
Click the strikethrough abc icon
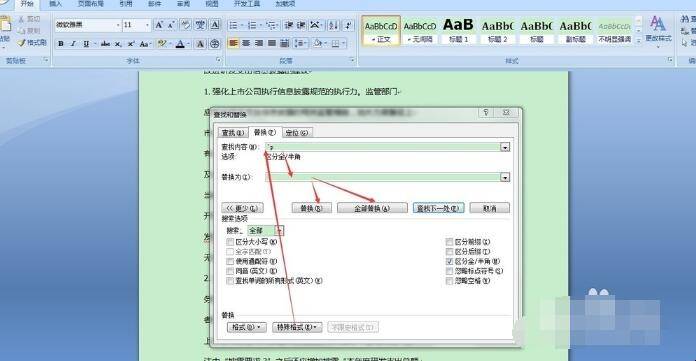coord(105,44)
